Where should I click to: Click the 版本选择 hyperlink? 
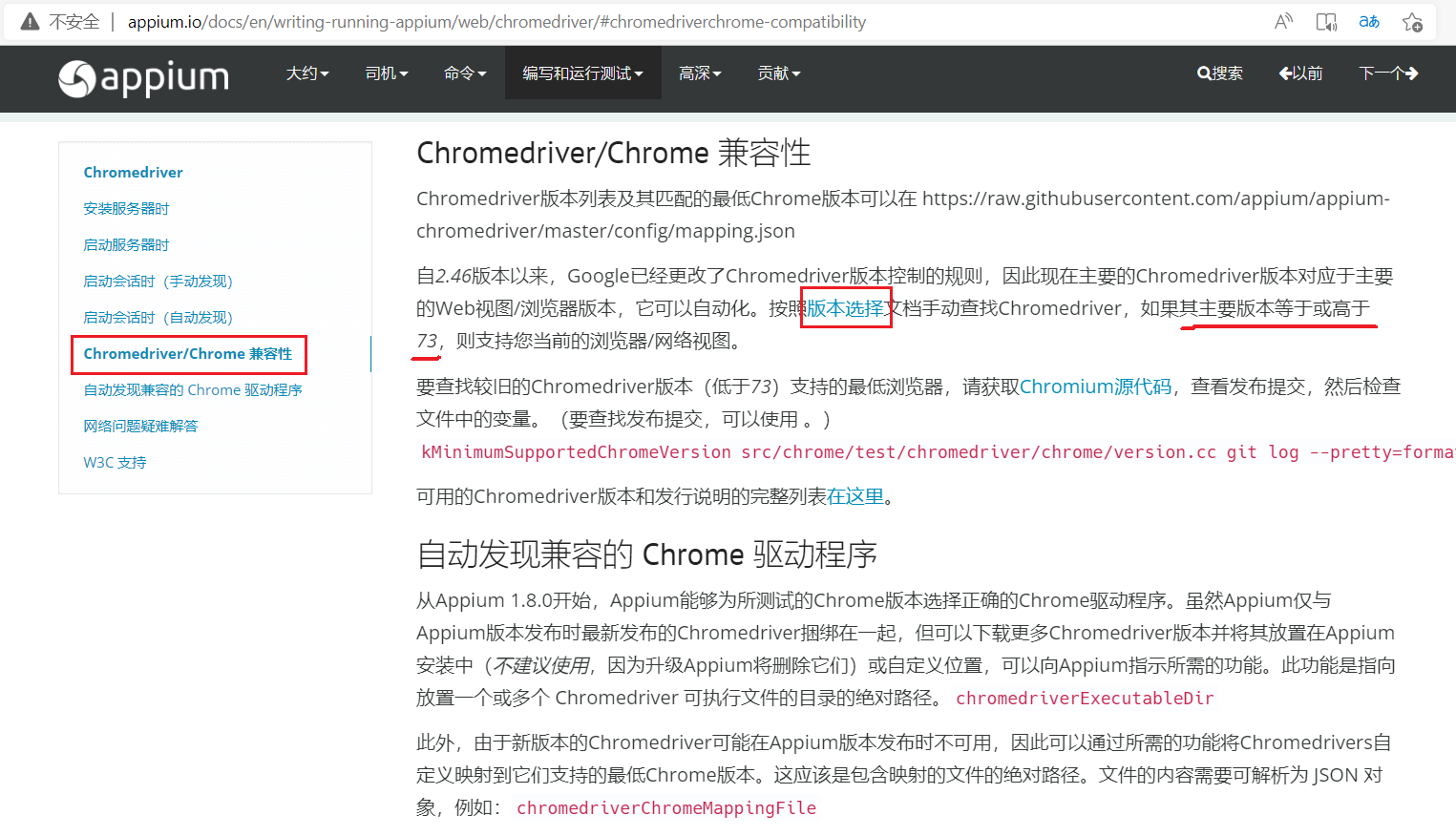coord(846,308)
